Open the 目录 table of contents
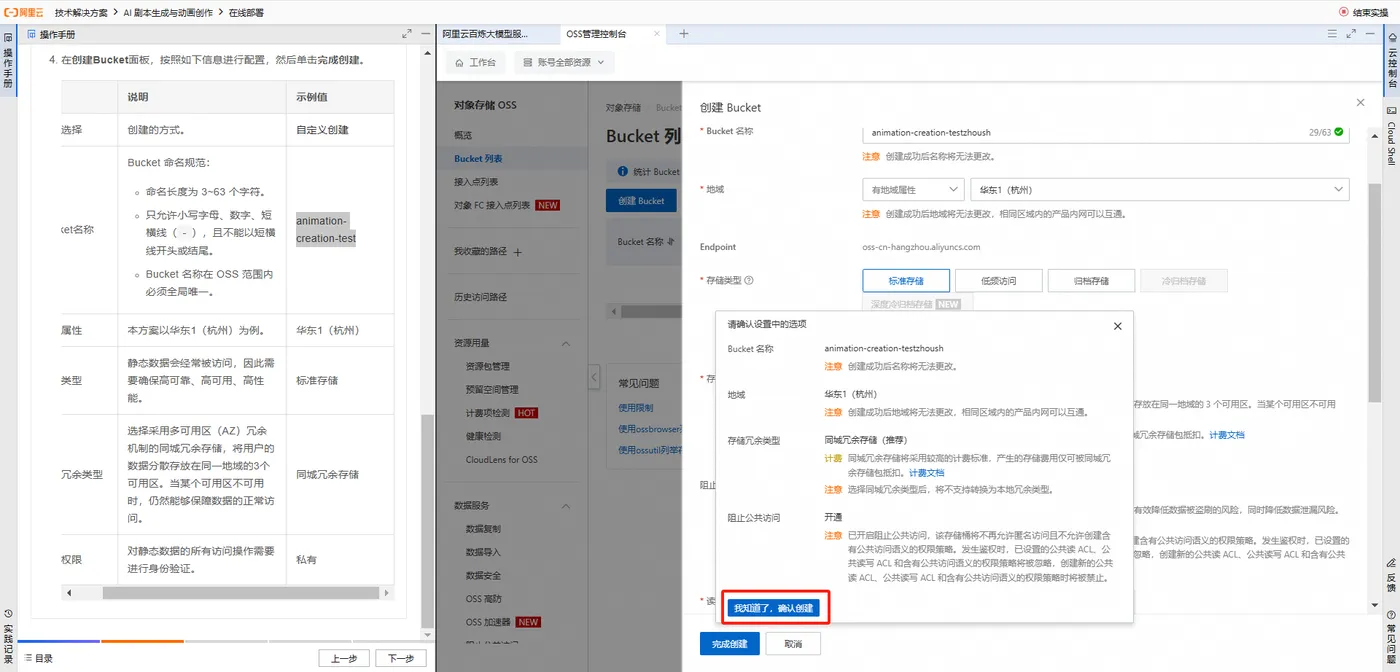Image resolution: width=1400 pixels, height=672 pixels. coord(38,659)
